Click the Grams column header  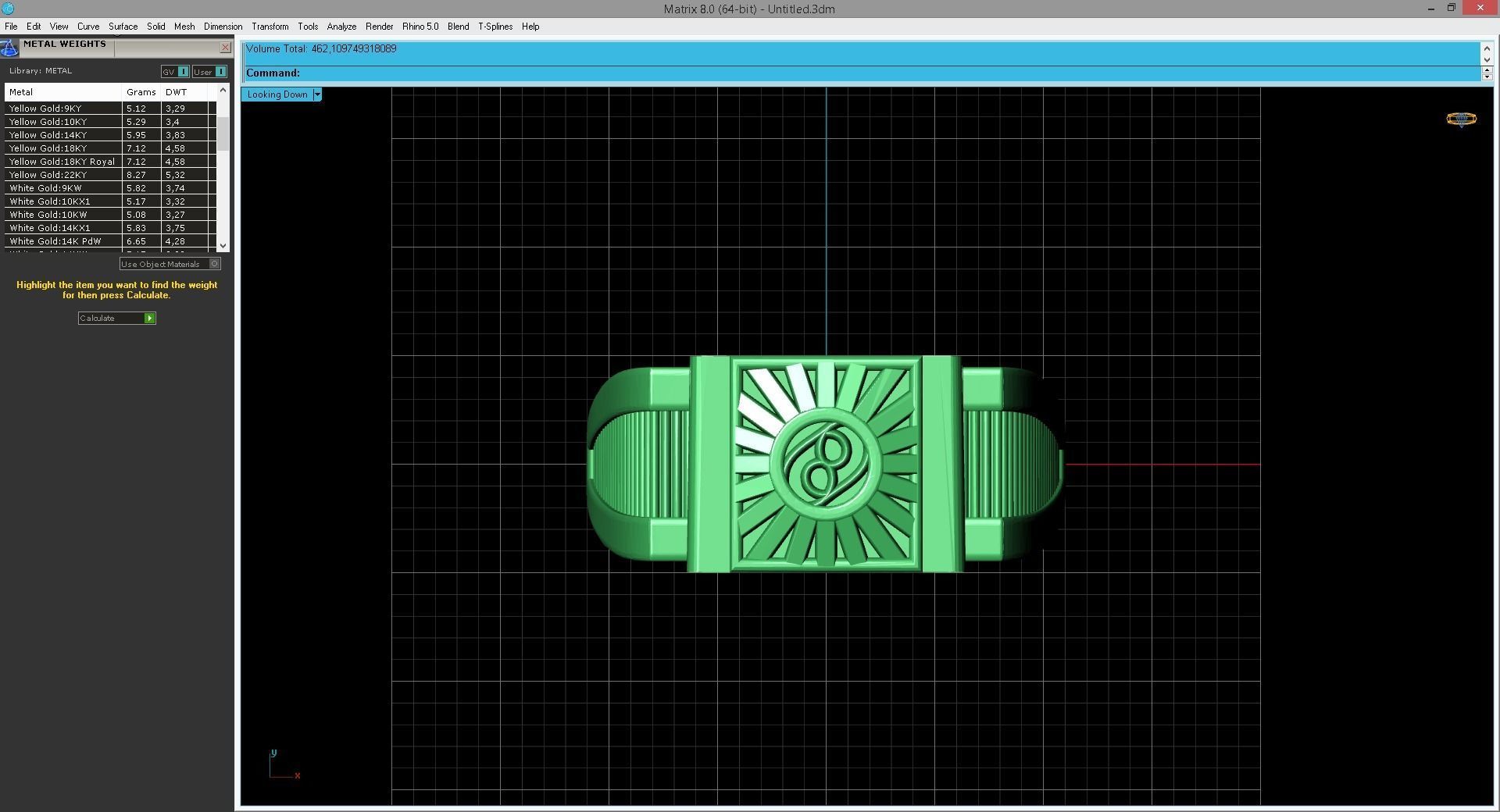pos(141,92)
